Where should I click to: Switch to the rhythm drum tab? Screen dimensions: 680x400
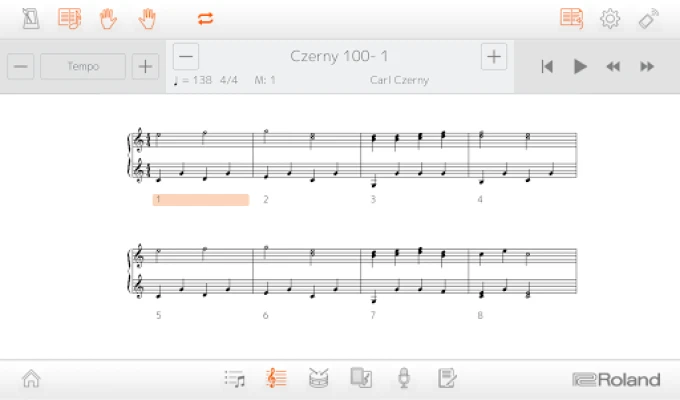tap(319, 379)
